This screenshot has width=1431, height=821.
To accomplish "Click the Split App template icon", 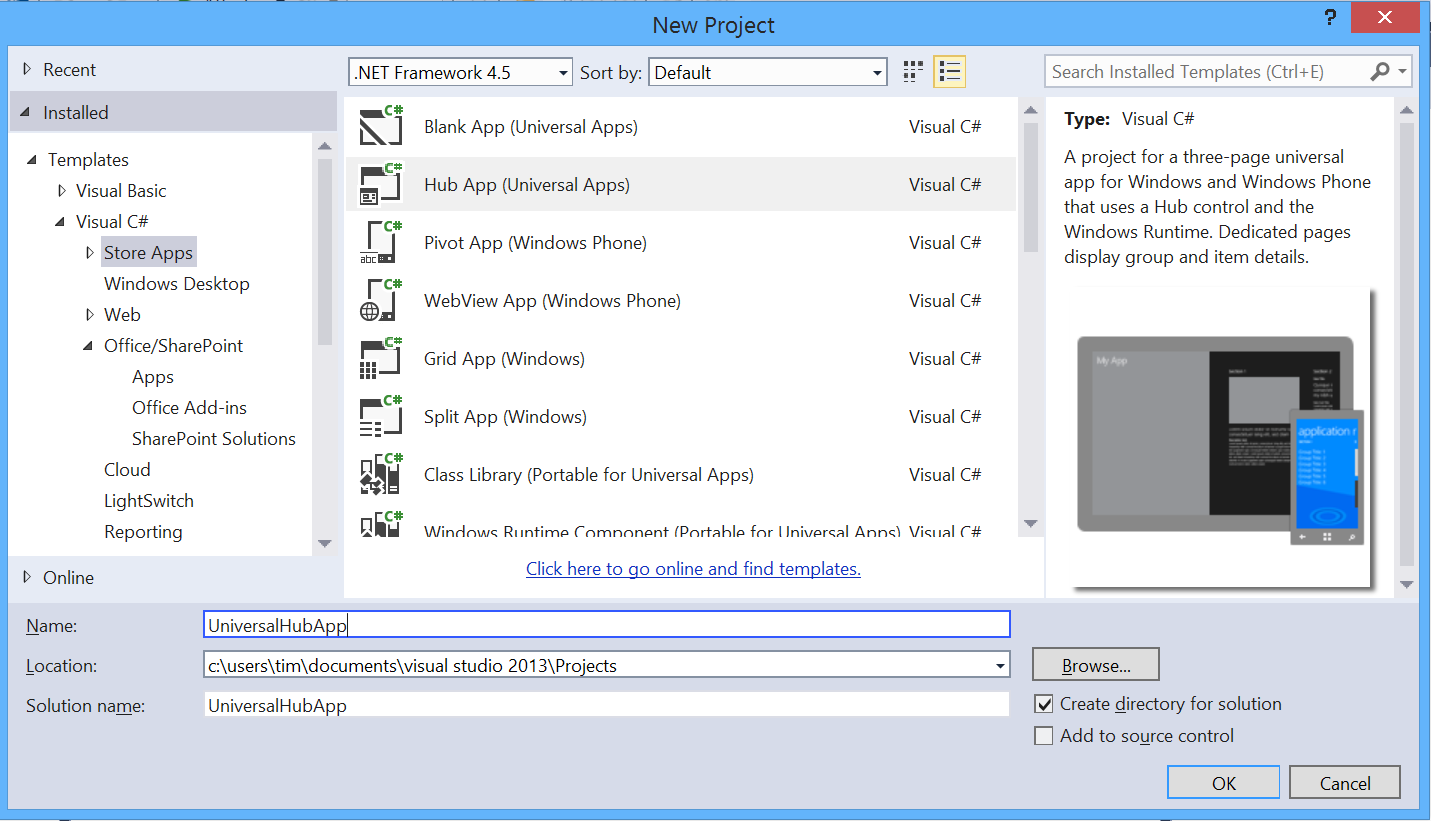I will (x=380, y=416).
